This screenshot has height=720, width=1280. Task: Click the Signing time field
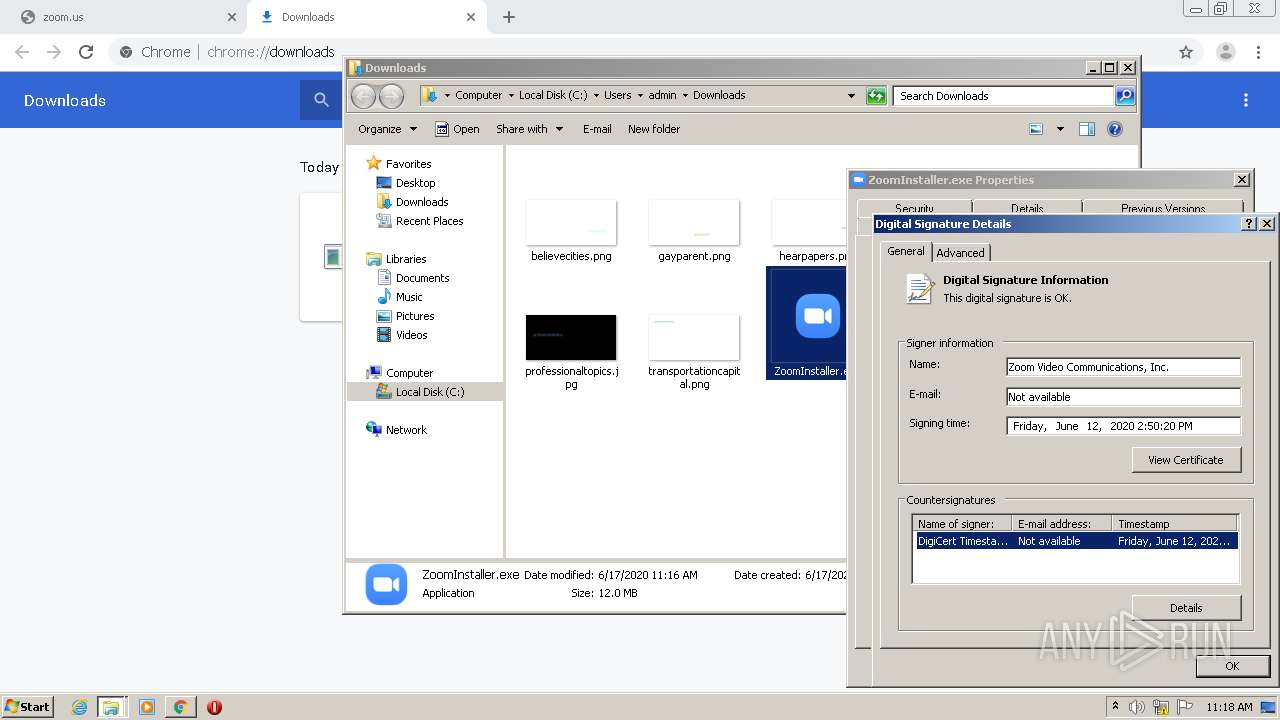click(1123, 426)
